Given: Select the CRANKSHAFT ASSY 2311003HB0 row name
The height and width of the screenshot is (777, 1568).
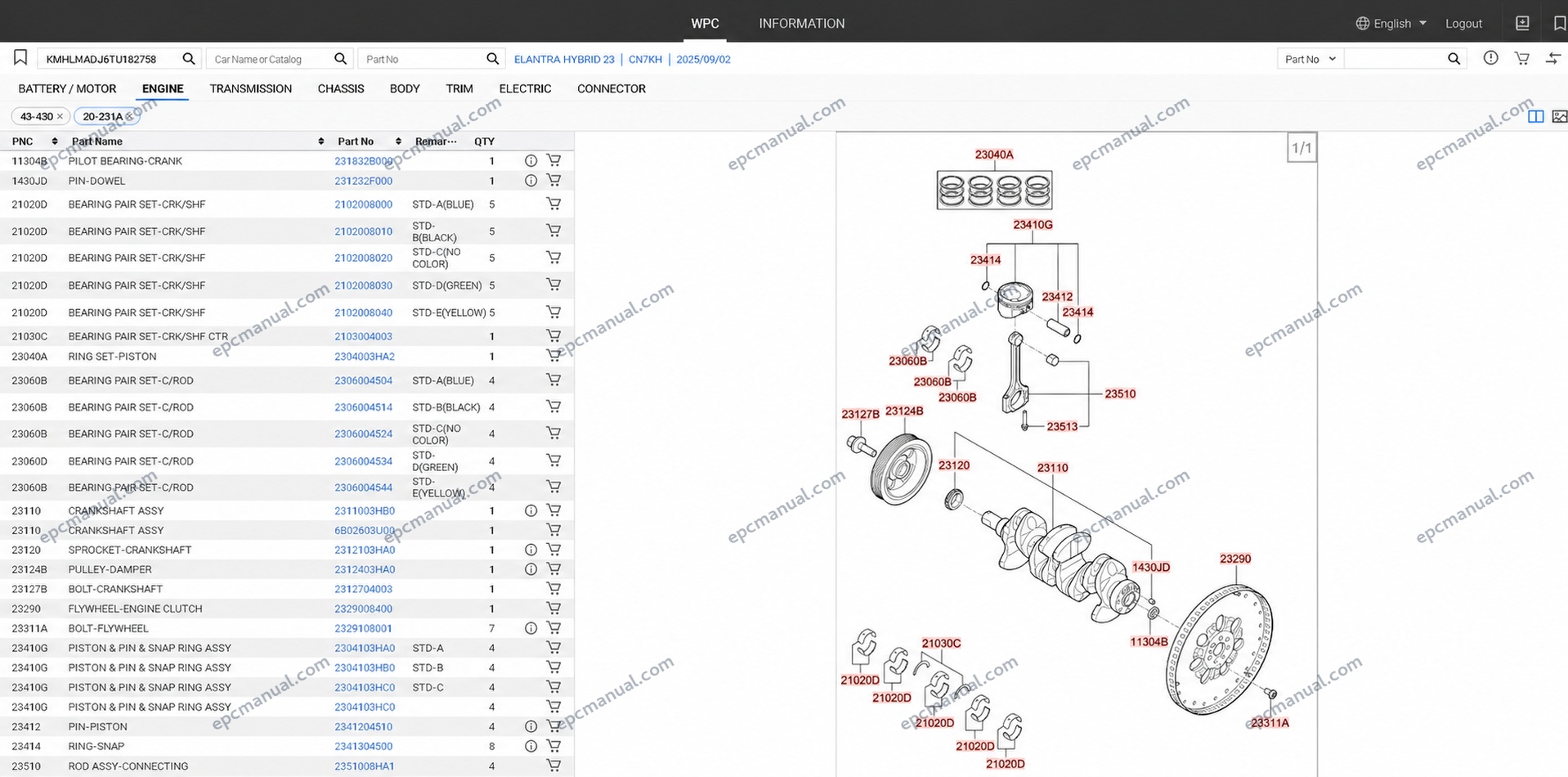Looking at the screenshot, I should coord(116,510).
